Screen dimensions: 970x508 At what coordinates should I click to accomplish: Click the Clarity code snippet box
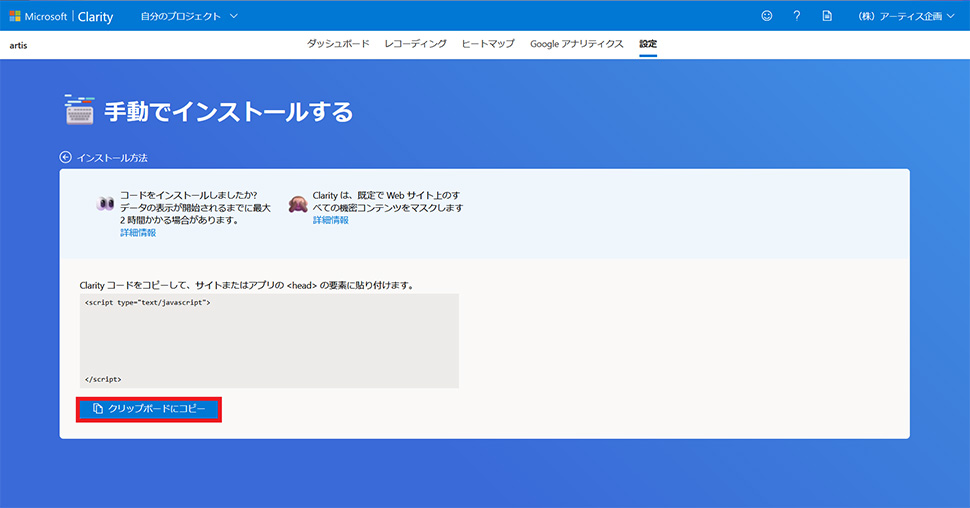(x=269, y=341)
